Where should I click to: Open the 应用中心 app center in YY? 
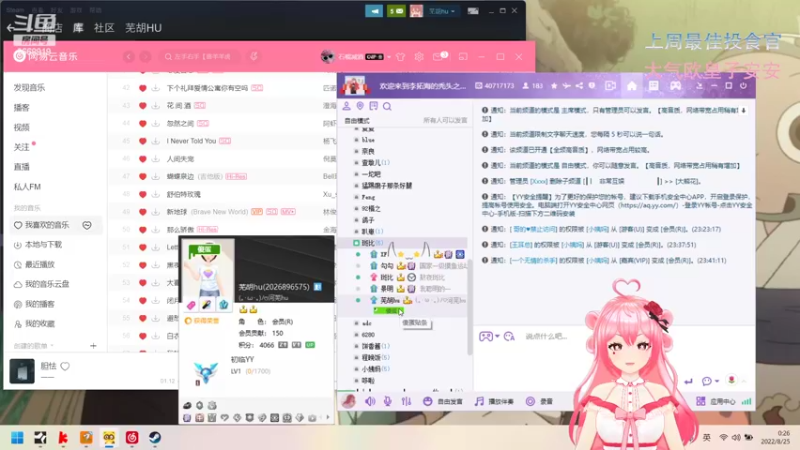coord(716,402)
